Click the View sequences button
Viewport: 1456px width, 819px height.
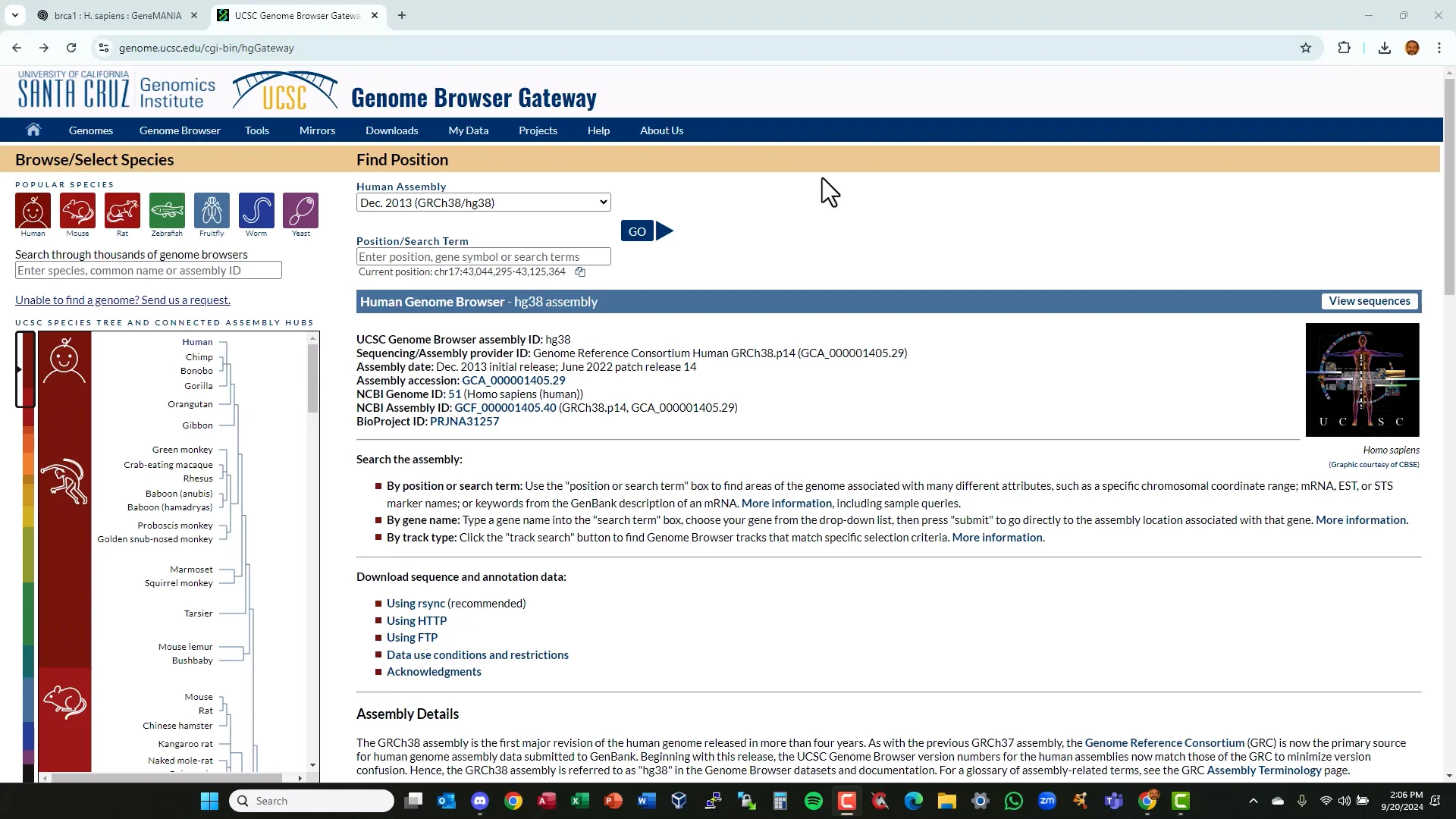pyautogui.click(x=1369, y=301)
